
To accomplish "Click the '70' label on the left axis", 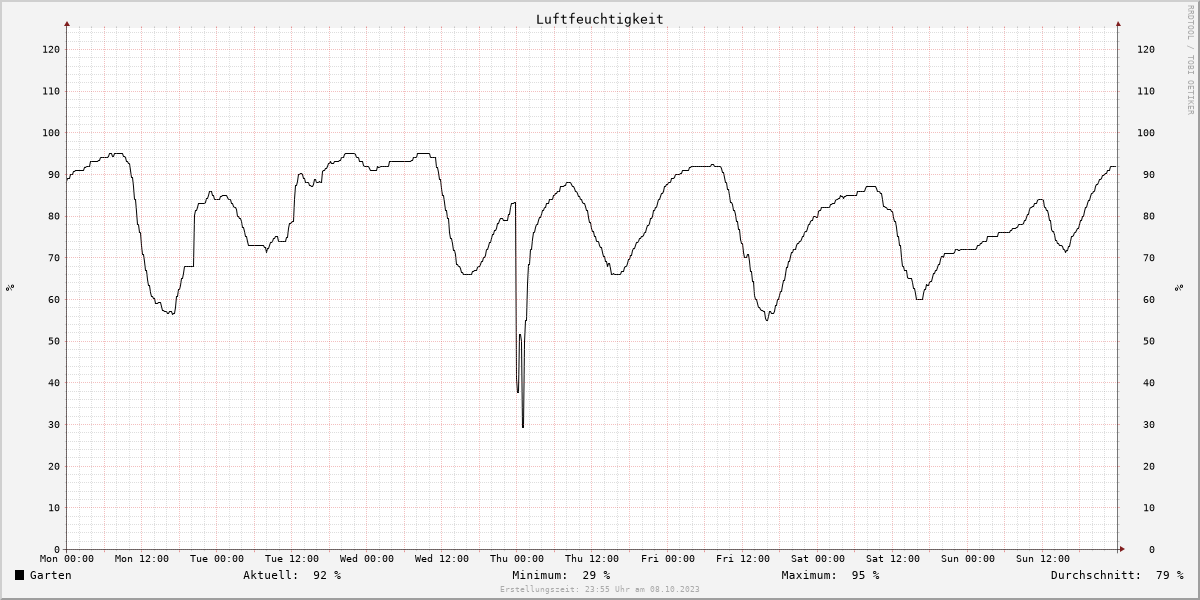I will coord(55,258).
